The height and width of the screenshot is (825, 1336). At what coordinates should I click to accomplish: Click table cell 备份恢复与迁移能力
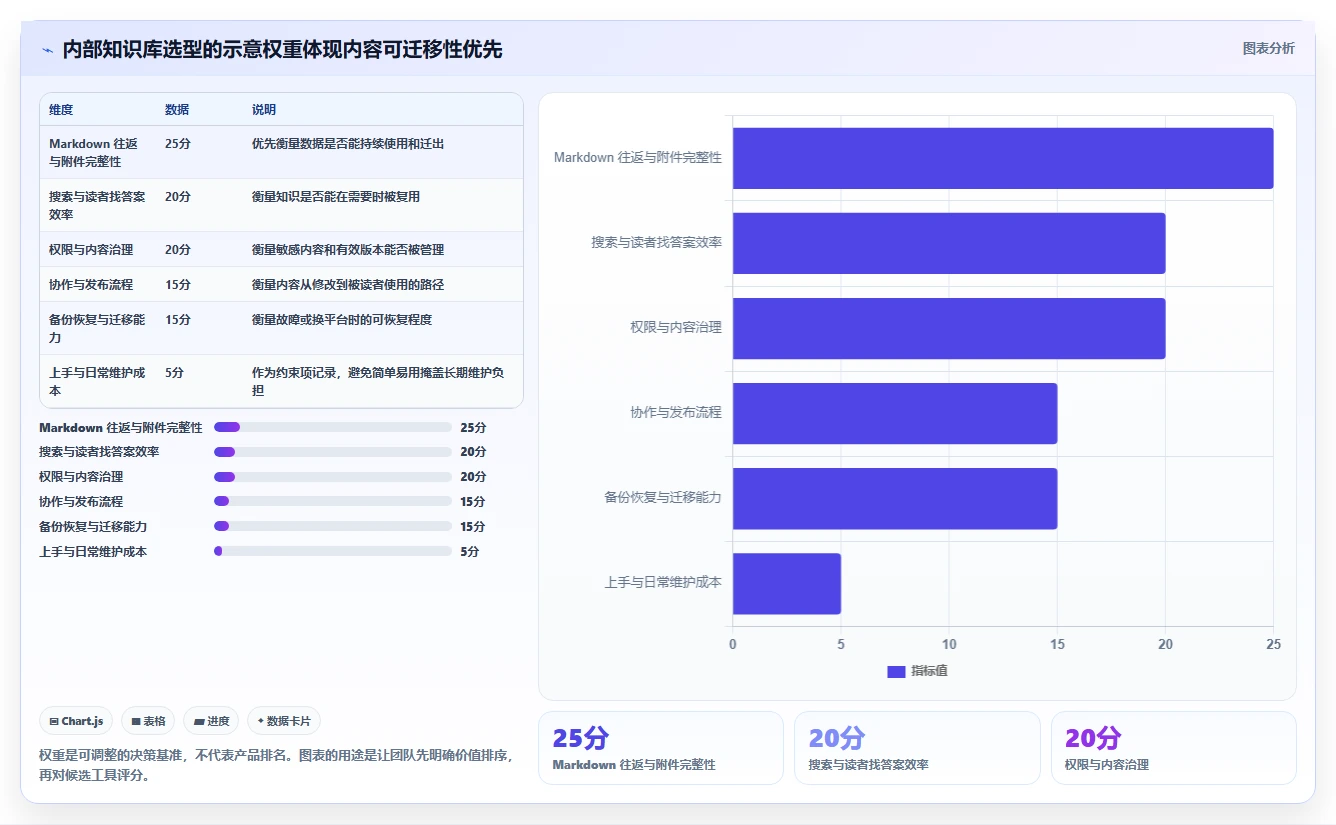[97, 328]
